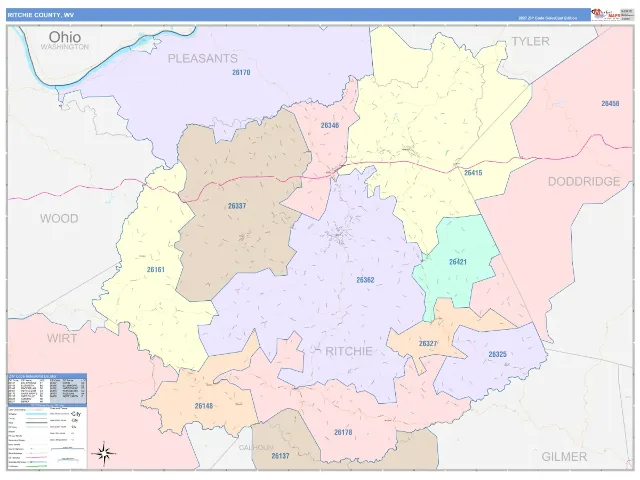Click the publisher logo in header

click(606, 14)
